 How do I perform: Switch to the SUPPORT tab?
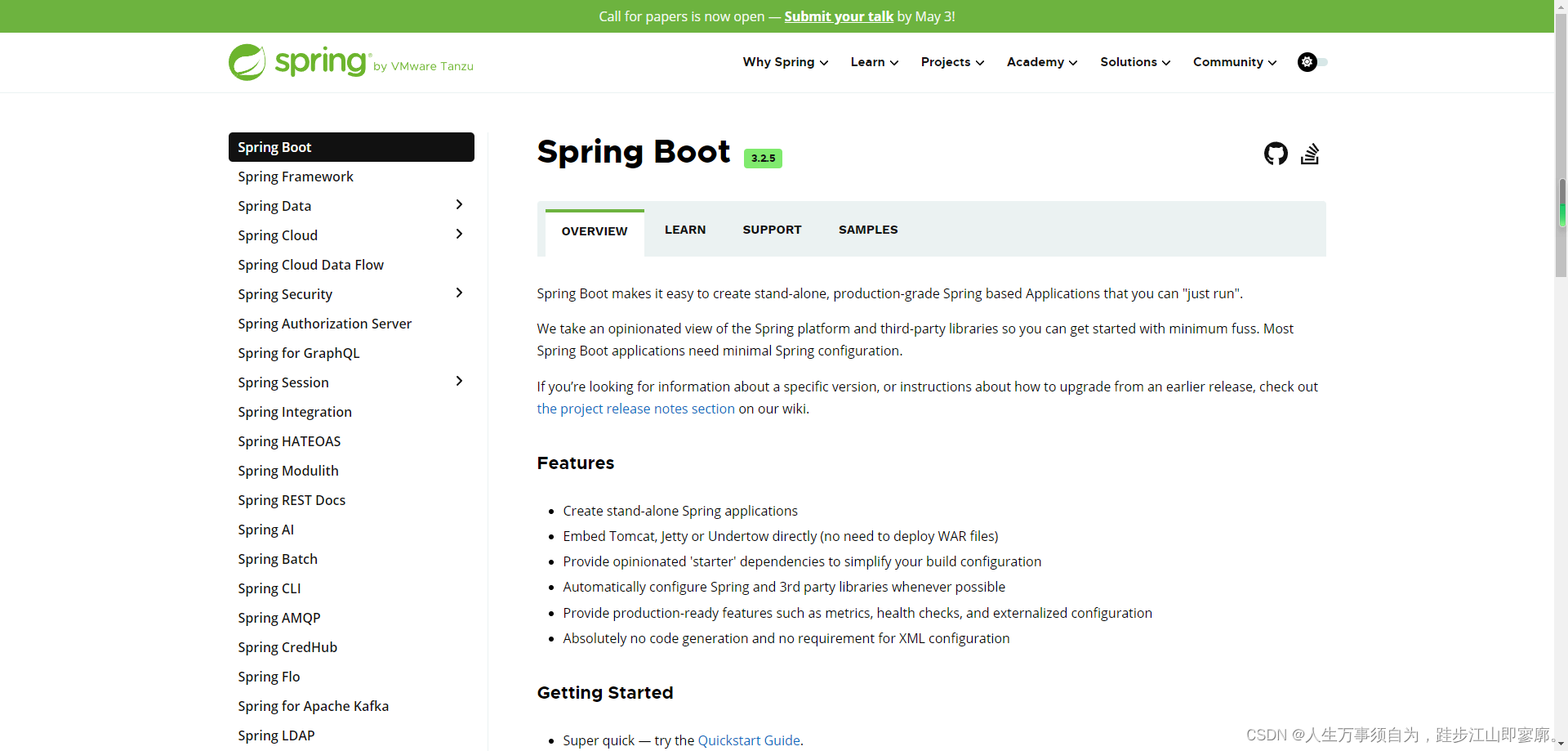(772, 230)
